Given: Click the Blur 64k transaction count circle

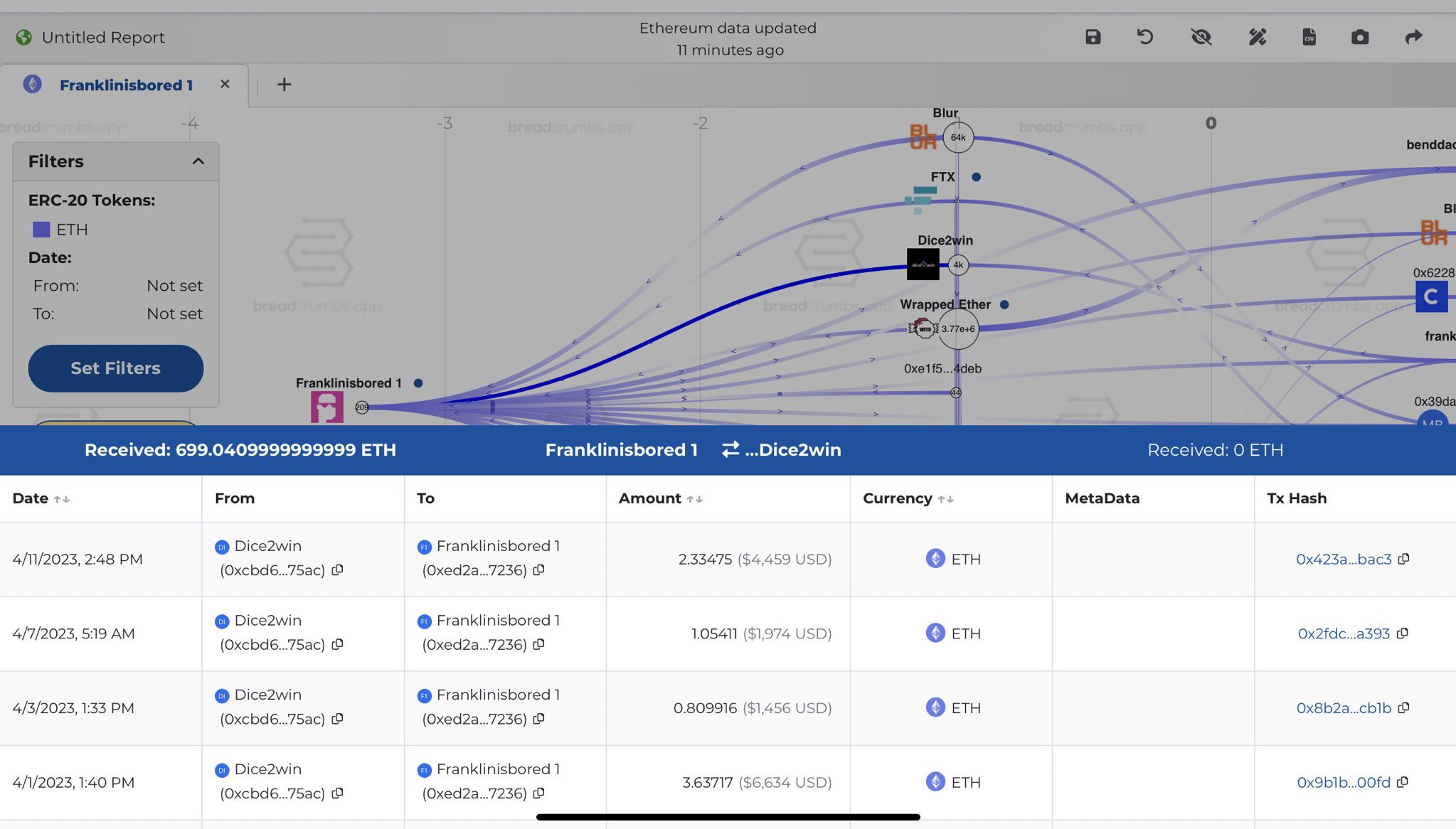Looking at the screenshot, I should [958, 137].
